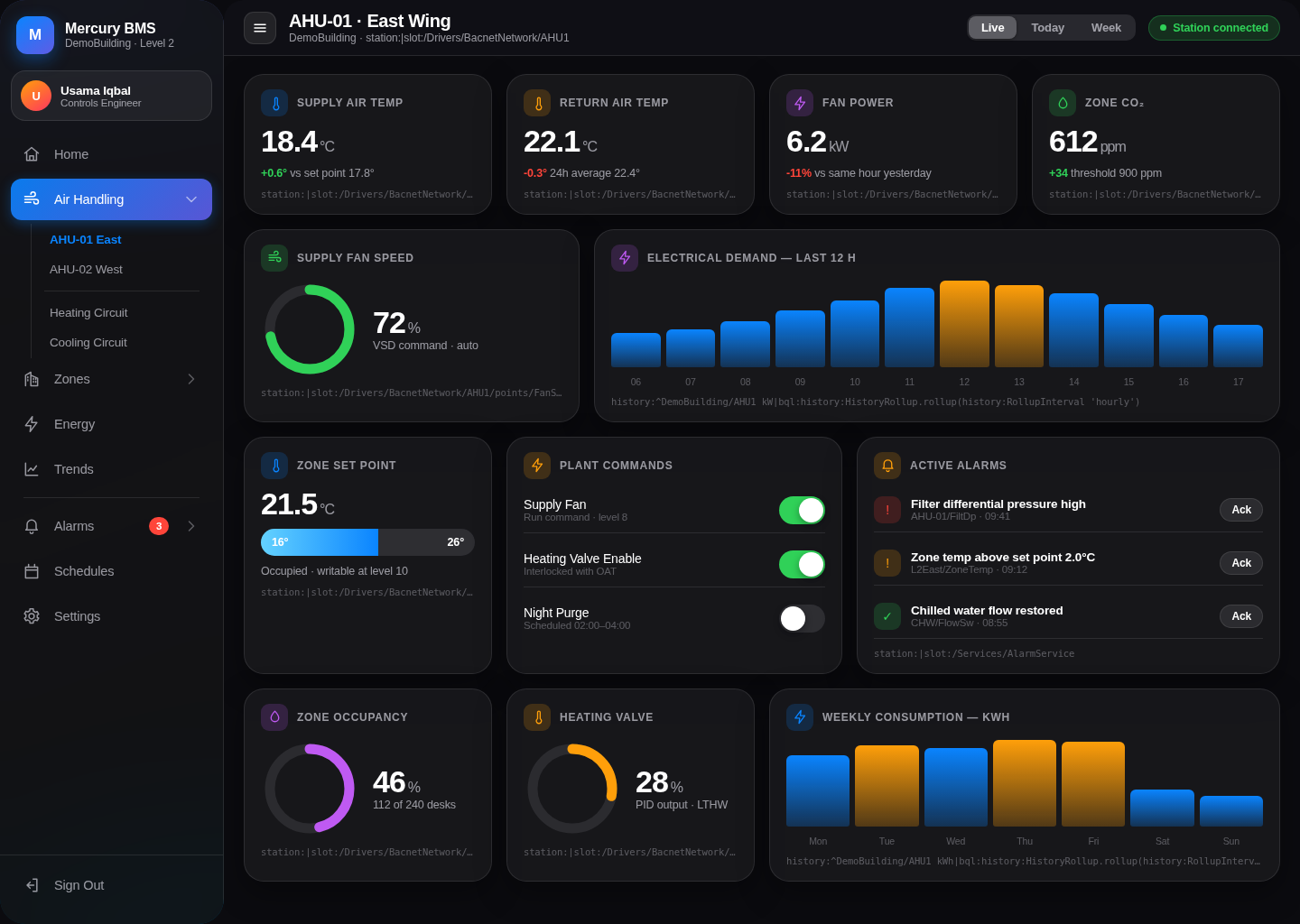Screen dimensions: 1300x924
Task: Click the Alarms count badge 3
Action: [x=159, y=526]
